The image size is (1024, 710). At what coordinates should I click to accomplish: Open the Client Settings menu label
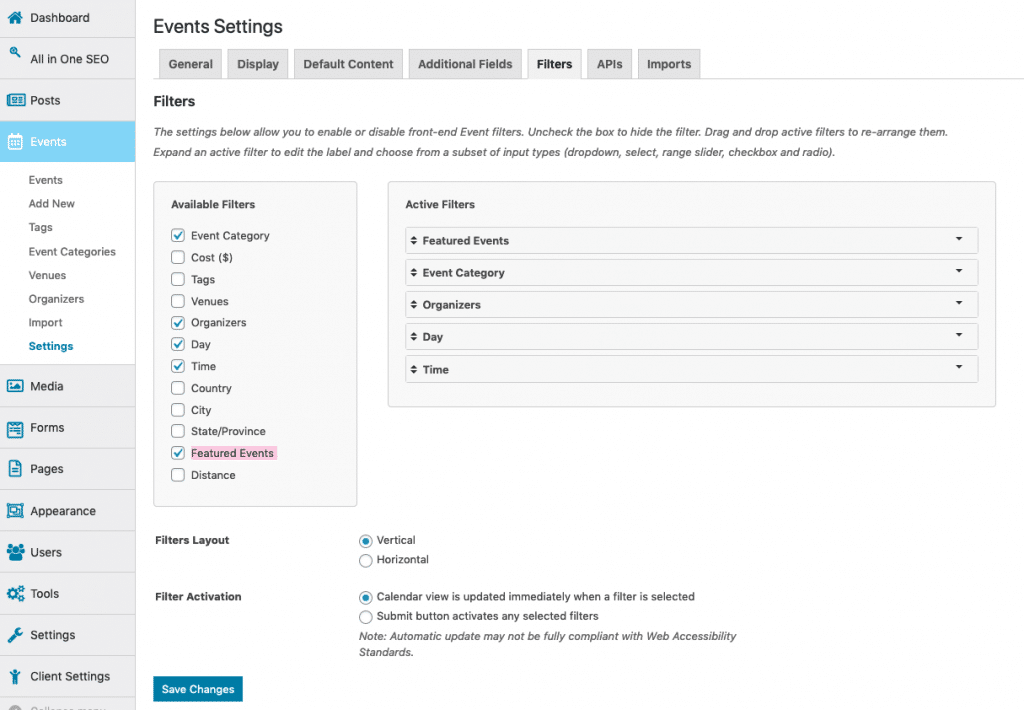(70, 676)
